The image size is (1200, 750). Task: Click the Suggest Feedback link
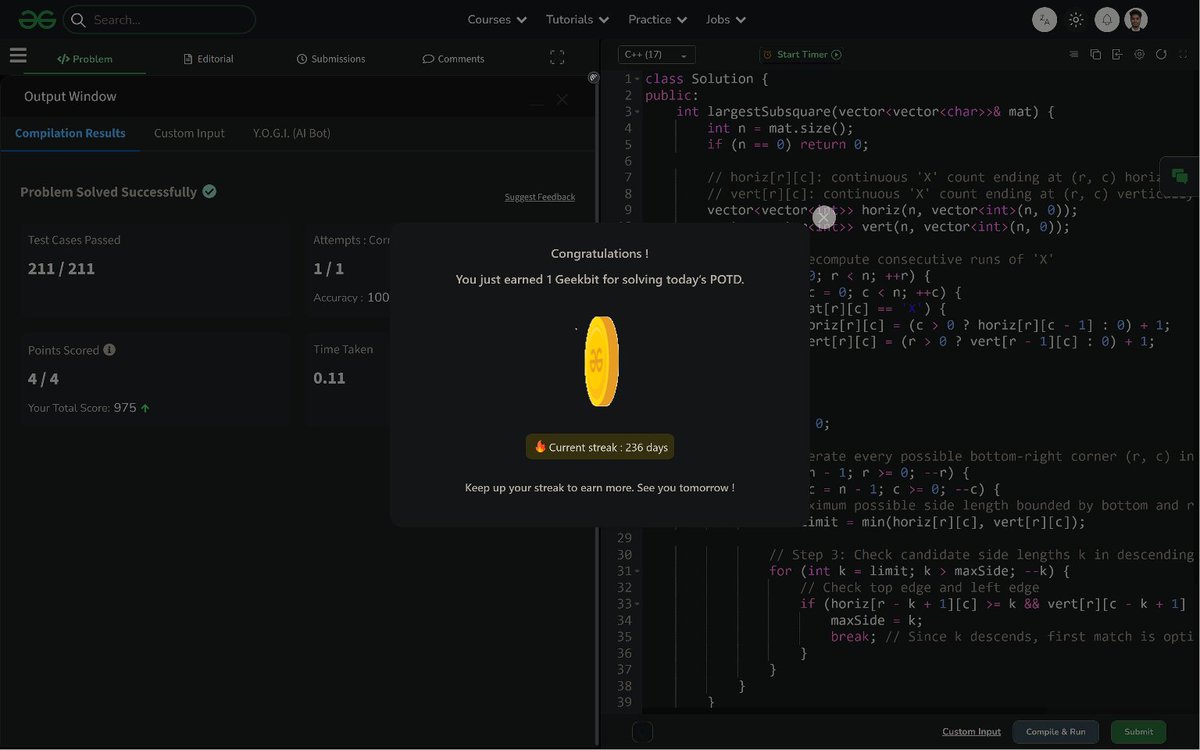point(540,197)
